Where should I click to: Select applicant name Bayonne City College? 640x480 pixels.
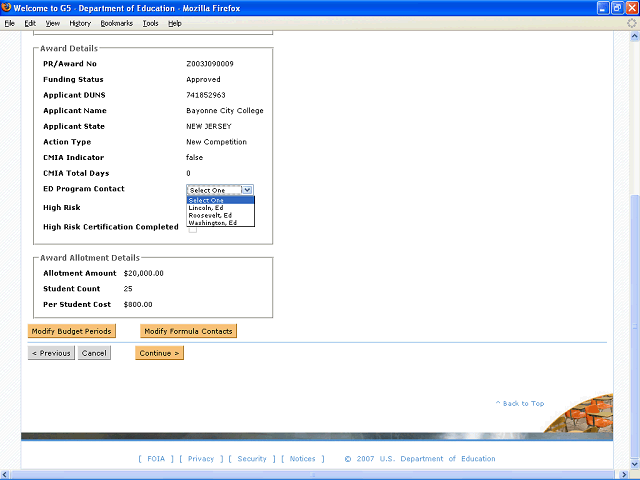[x=225, y=111]
